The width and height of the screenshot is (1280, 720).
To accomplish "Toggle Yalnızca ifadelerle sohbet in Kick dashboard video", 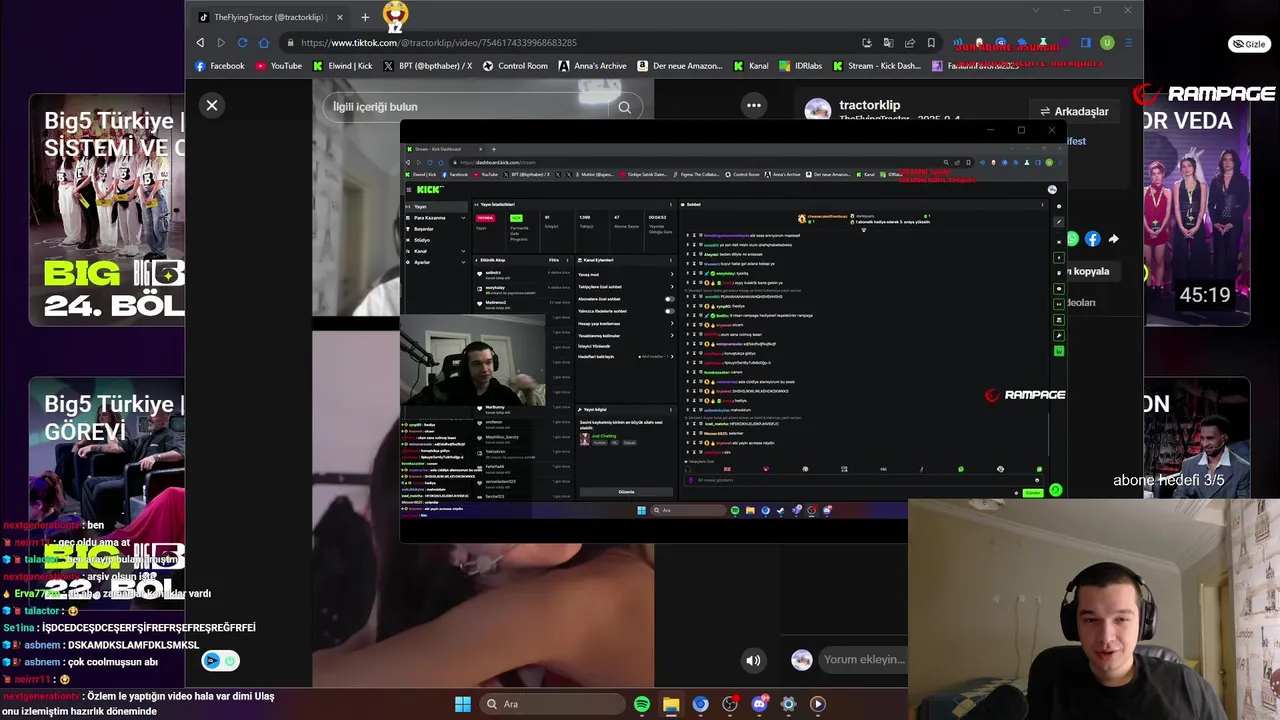I will click(x=669, y=311).
